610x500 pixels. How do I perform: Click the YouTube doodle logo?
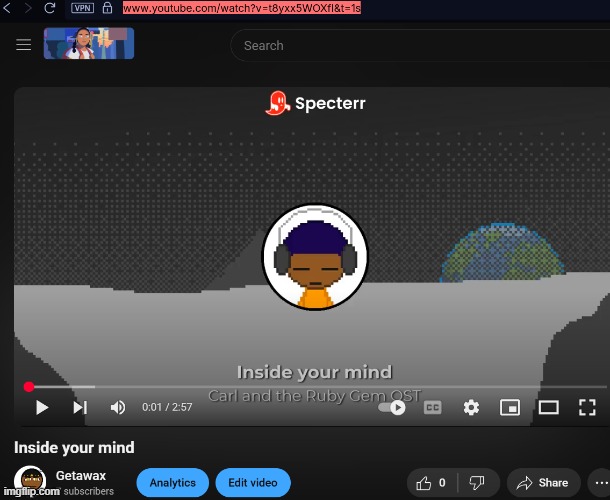point(89,43)
